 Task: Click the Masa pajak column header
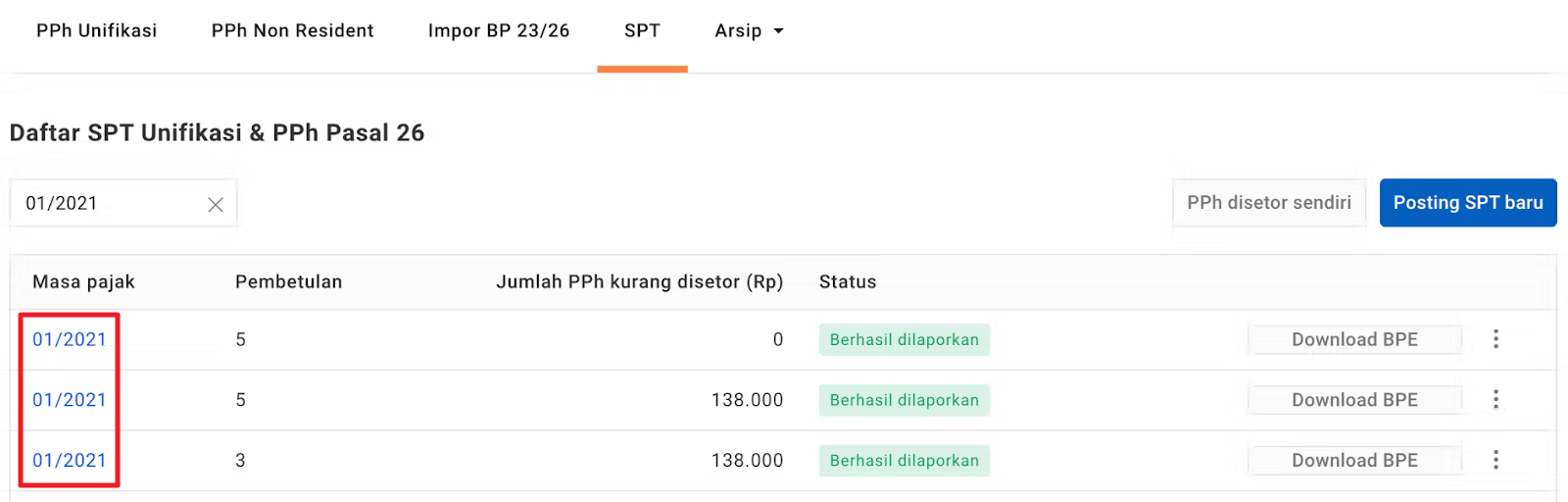(x=83, y=282)
